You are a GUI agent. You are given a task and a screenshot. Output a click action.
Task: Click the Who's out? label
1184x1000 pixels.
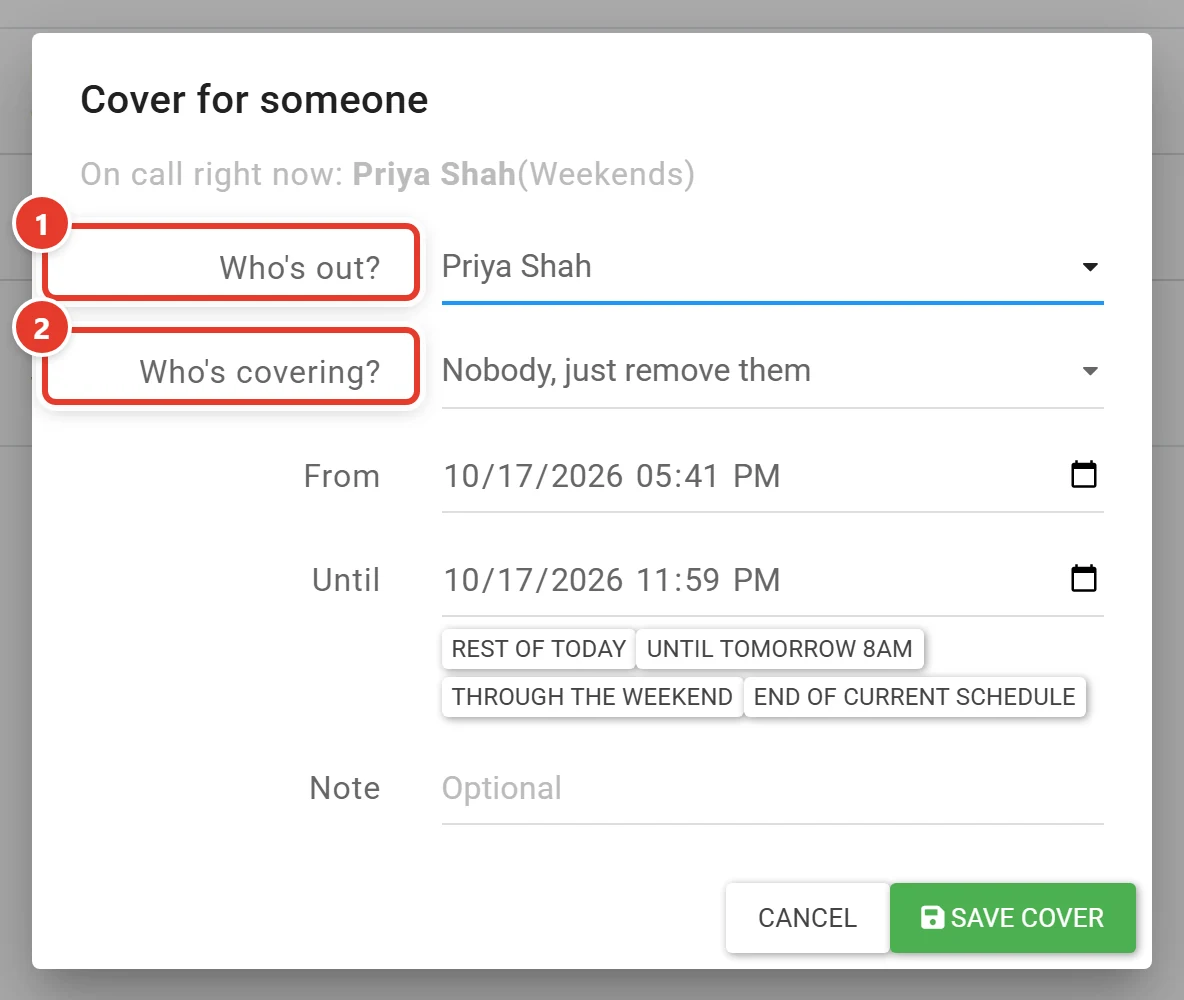(300, 268)
